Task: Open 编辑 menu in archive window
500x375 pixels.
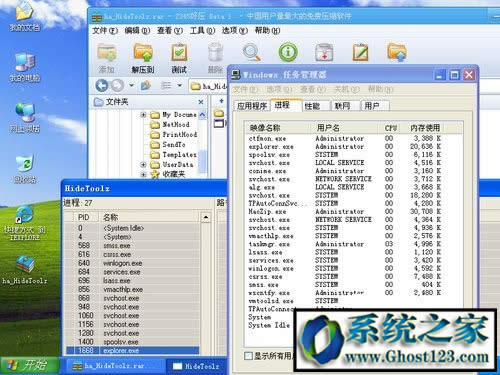Action: click(x=137, y=31)
